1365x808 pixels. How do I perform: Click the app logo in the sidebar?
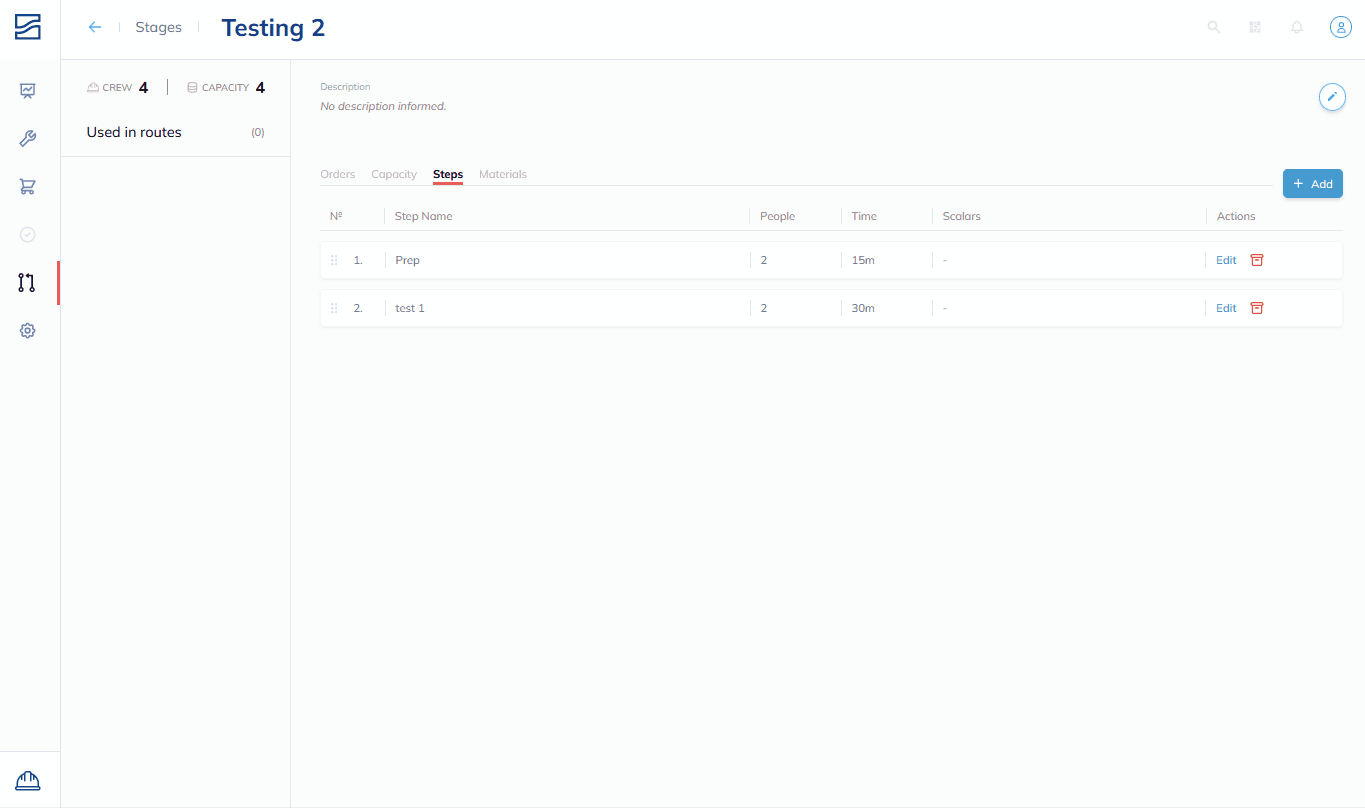coord(28,27)
